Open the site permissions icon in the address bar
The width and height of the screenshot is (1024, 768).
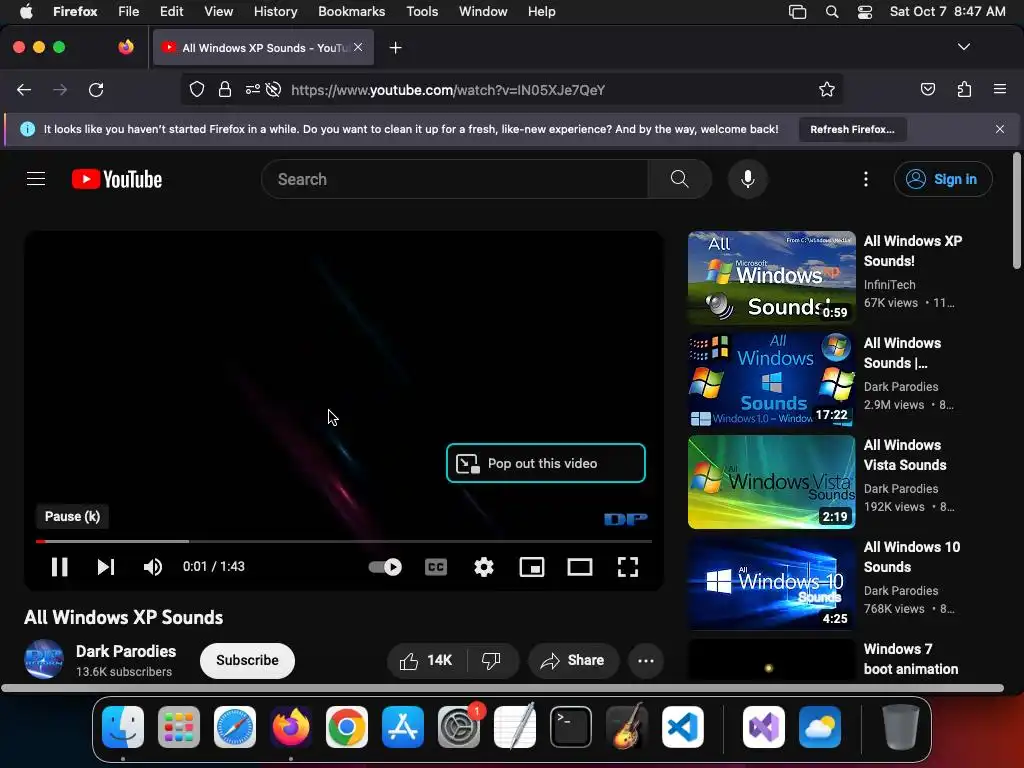point(253,89)
